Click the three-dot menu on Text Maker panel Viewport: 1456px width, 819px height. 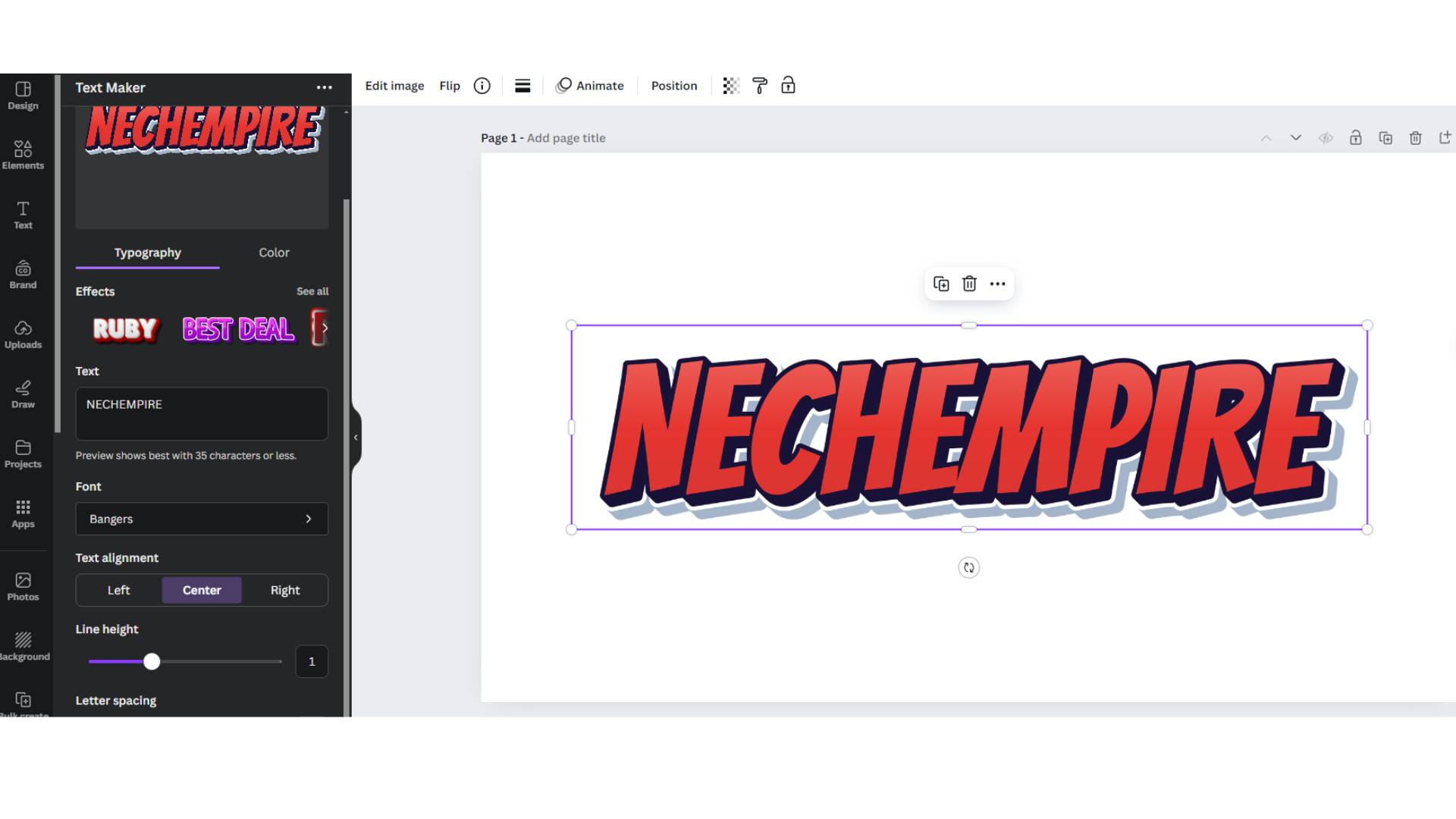pos(325,88)
